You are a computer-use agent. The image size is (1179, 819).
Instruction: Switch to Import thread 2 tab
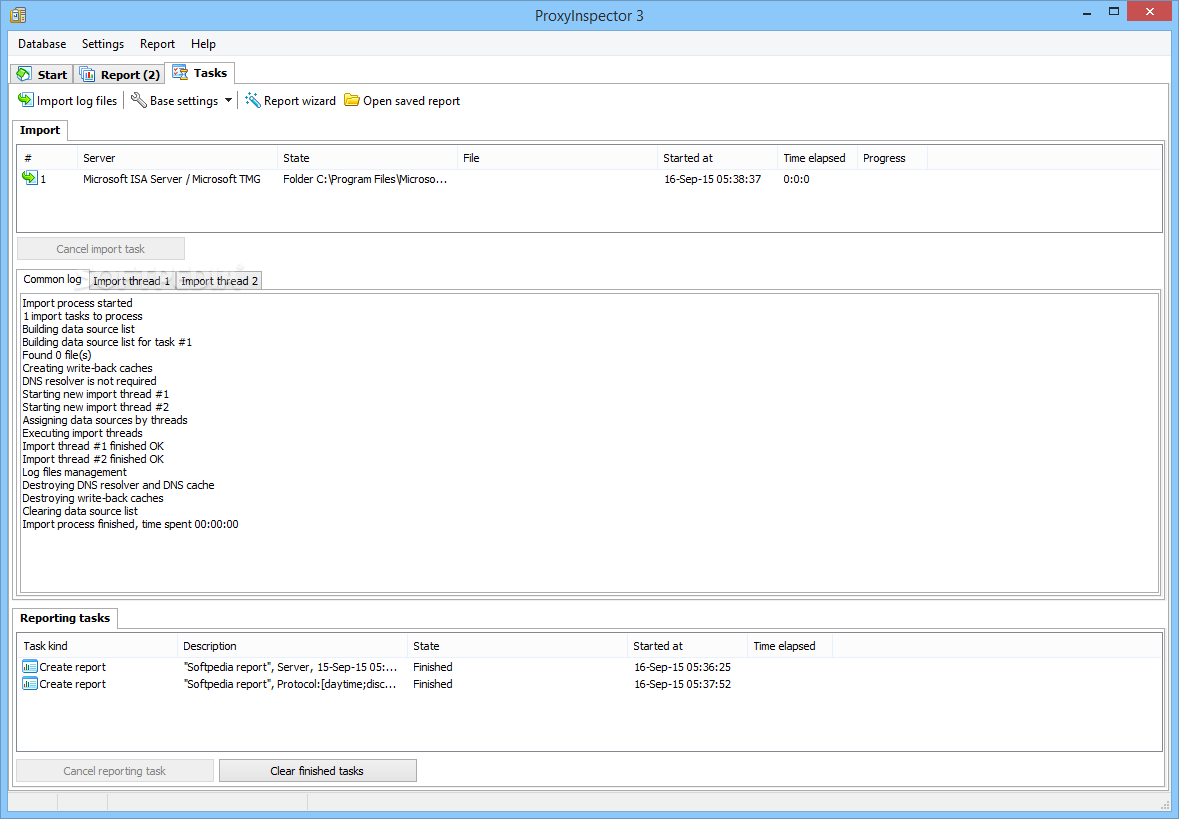219,281
